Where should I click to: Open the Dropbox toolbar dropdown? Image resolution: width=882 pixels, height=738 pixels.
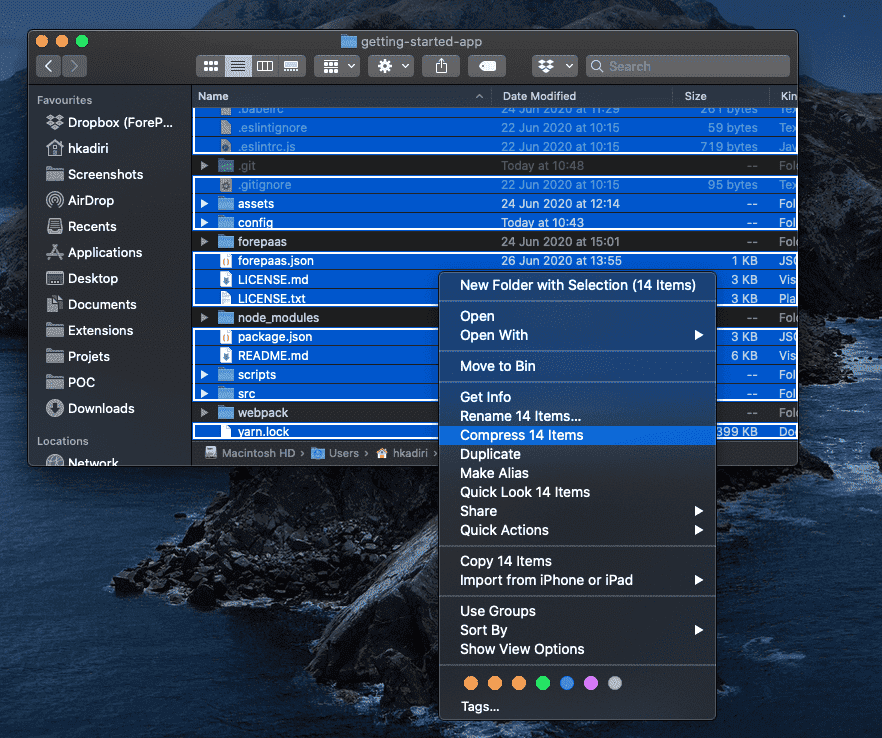click(555, 66)
